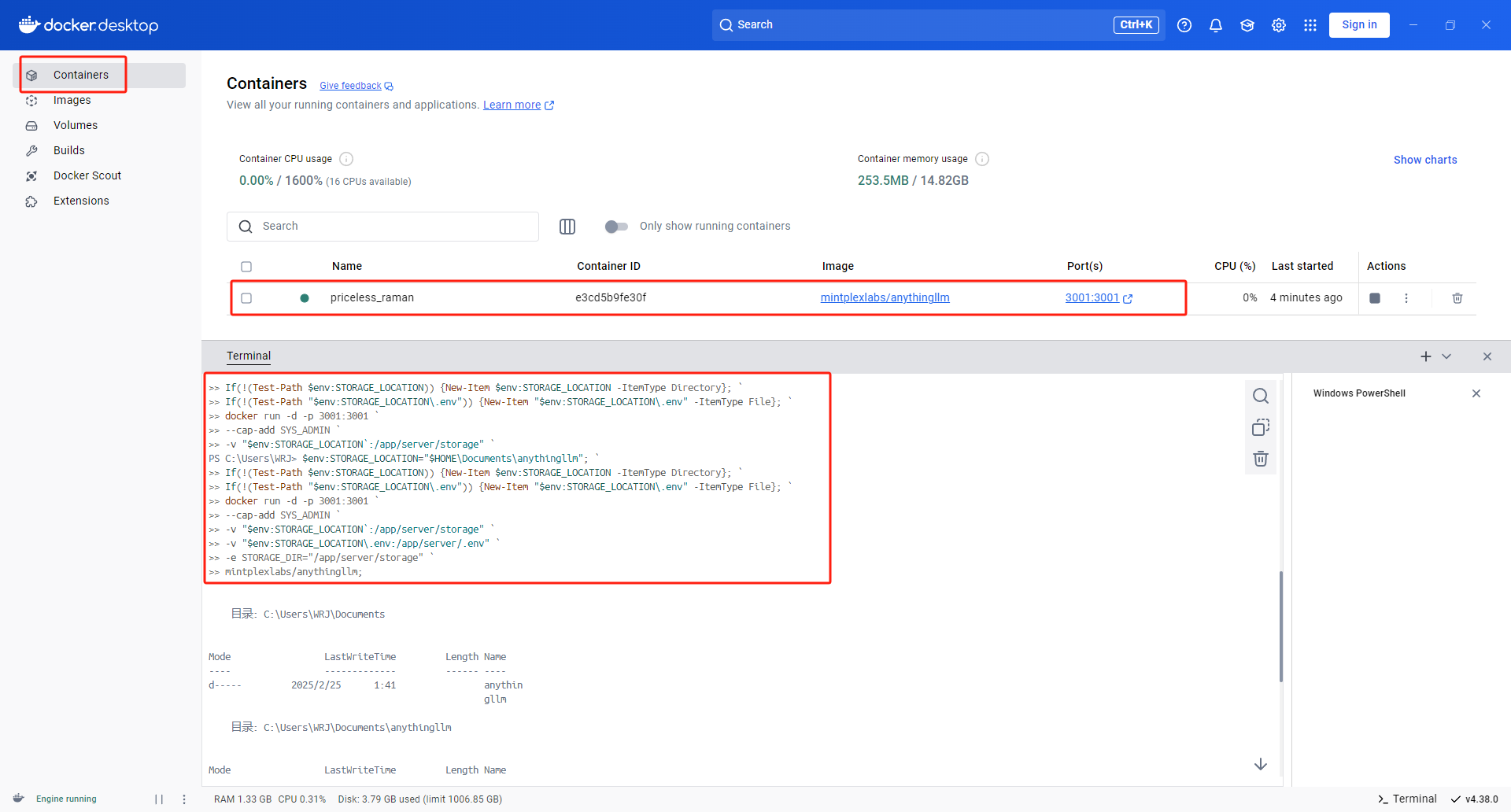Click the containers Search field
This screenshot has height=812, width=1511.
coord(382,227)
